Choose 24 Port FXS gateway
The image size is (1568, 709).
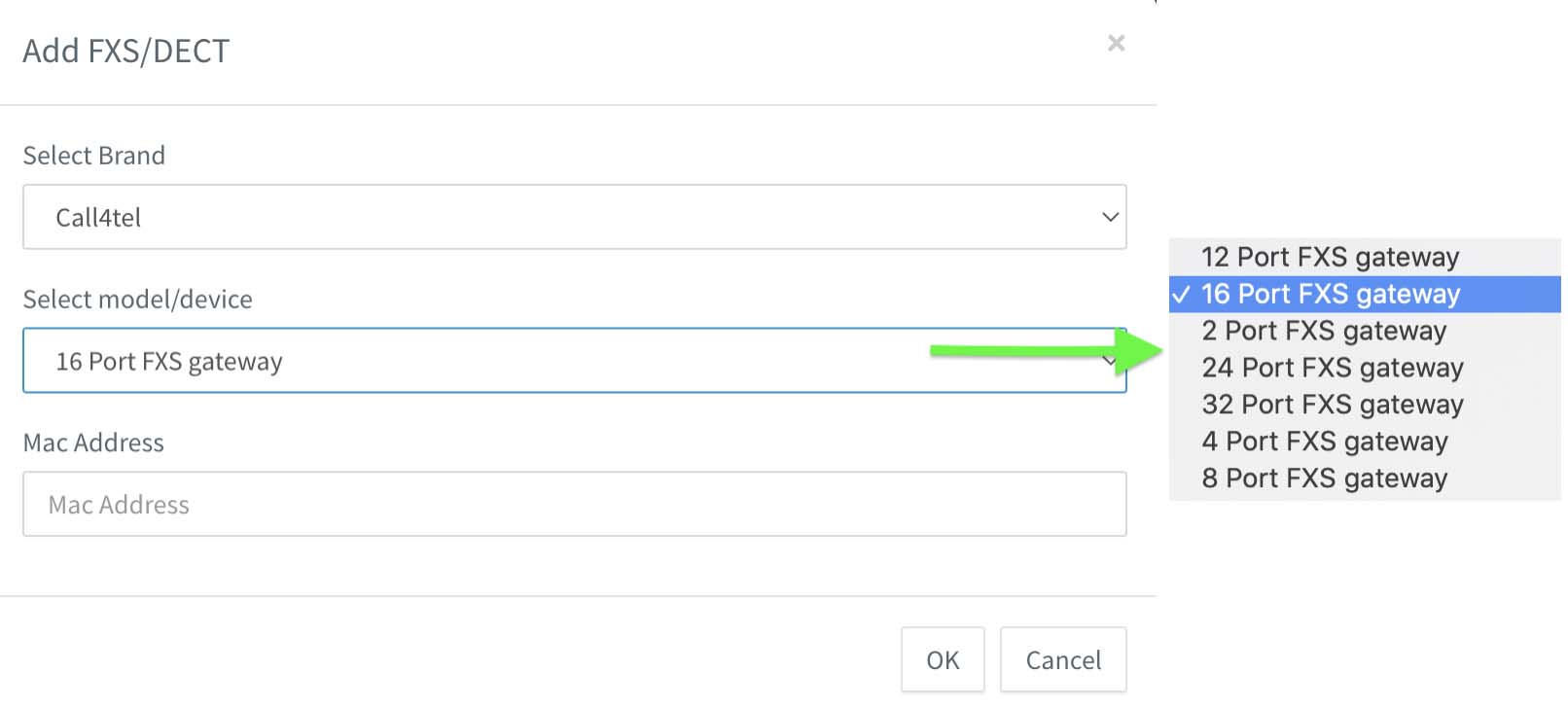coord(1365,368)
